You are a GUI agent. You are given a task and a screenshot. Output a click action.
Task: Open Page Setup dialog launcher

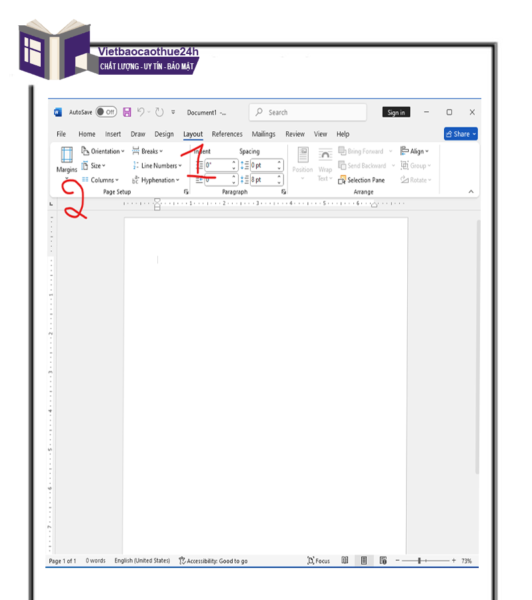click(x=186, y=192)
